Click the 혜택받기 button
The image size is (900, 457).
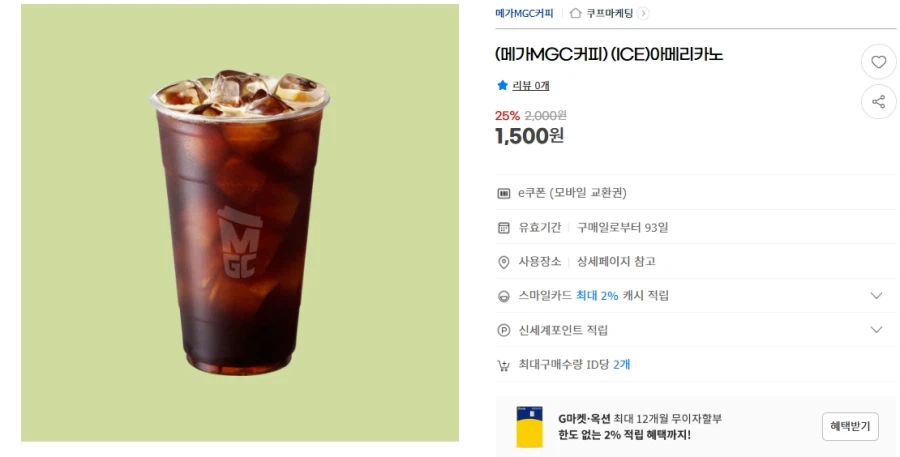pyautogui.click(x=850, y=427)
